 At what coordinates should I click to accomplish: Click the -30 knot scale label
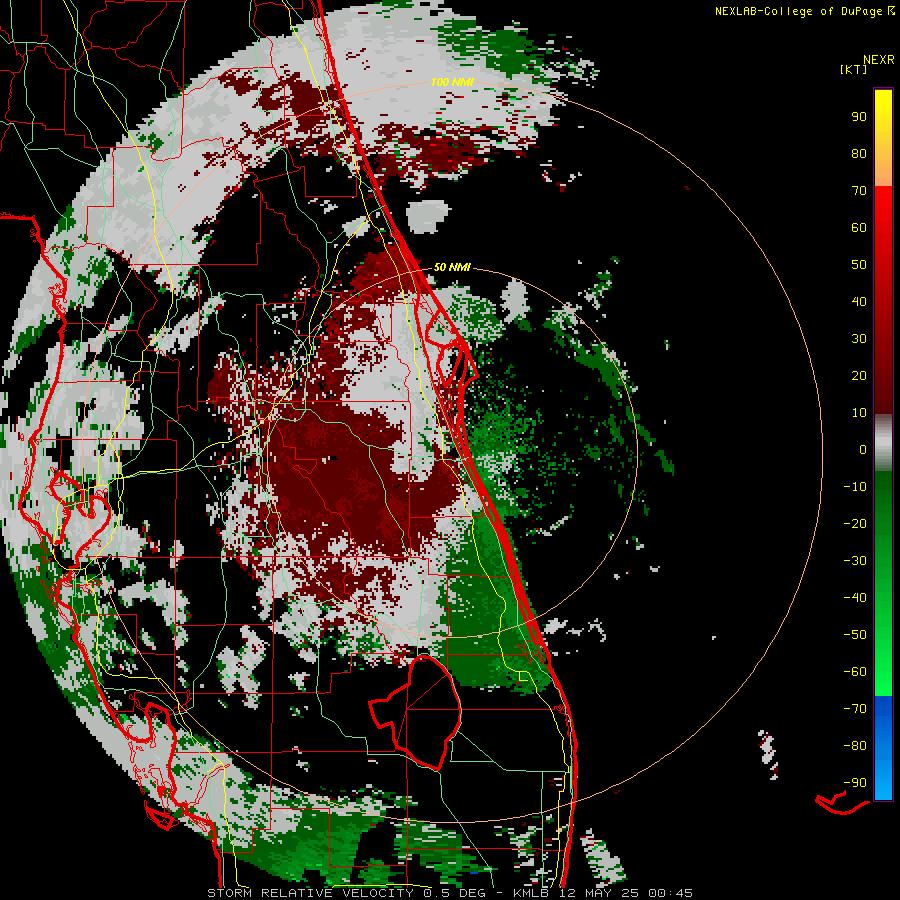[855, 561]
